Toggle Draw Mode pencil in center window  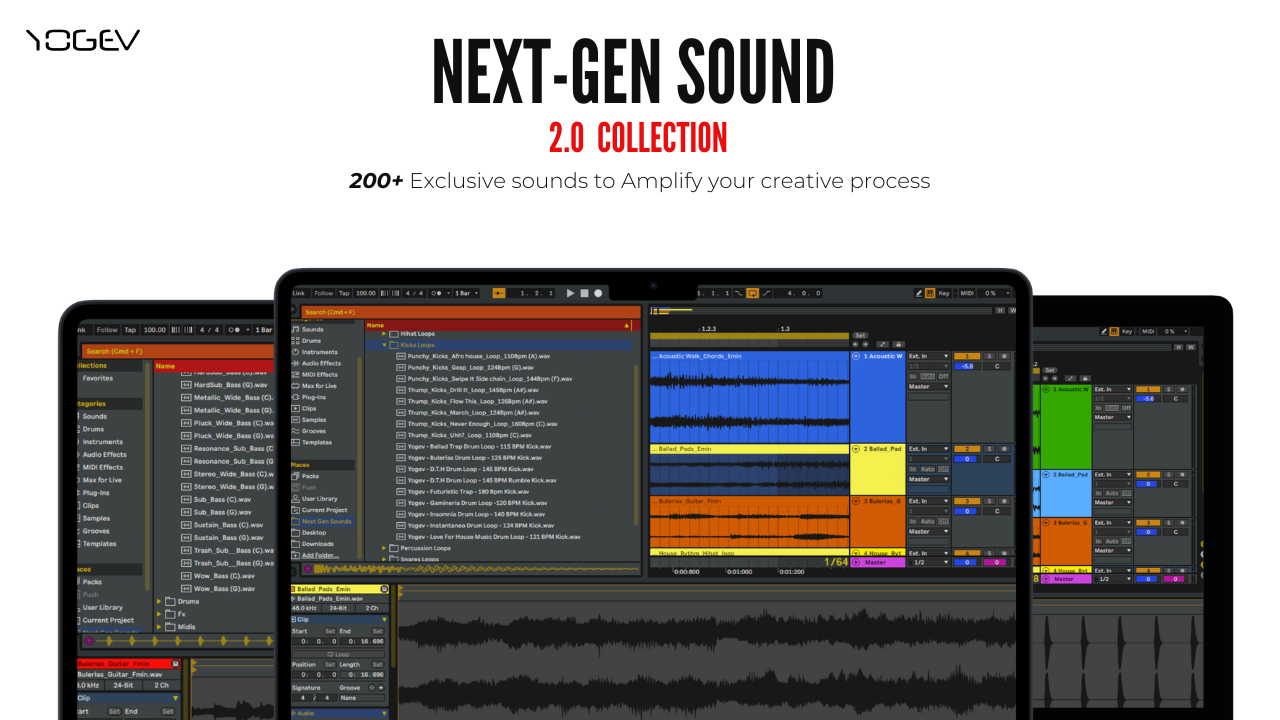[919, 293]
